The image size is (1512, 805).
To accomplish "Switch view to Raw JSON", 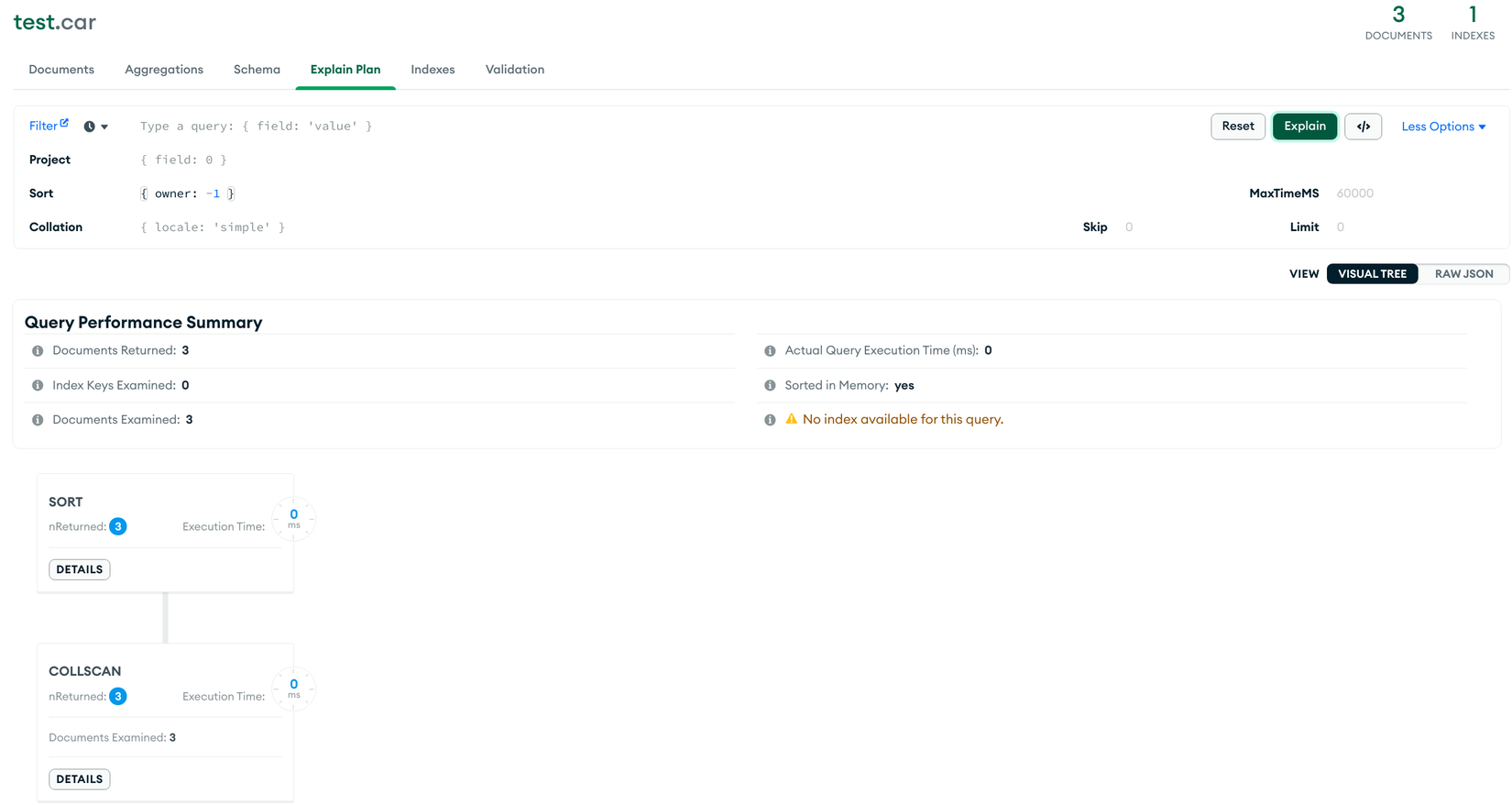I will (x=1463, y=274).
